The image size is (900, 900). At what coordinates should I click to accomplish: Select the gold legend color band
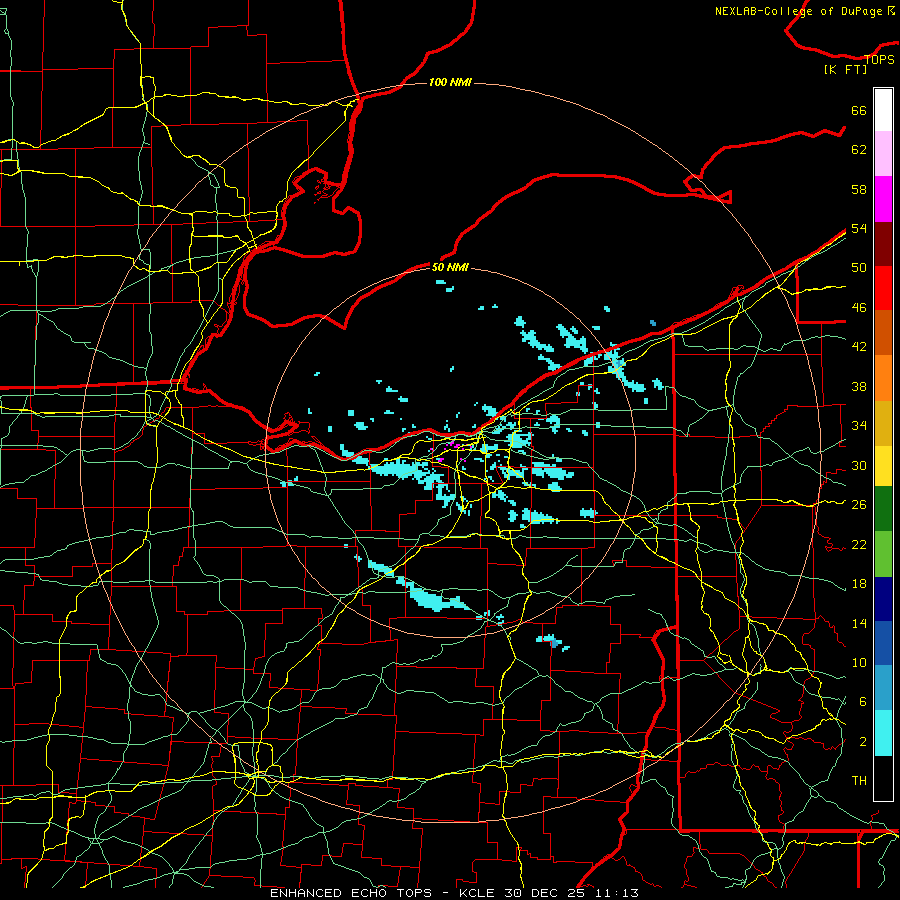pyautogui.click(x=883, y=423)
